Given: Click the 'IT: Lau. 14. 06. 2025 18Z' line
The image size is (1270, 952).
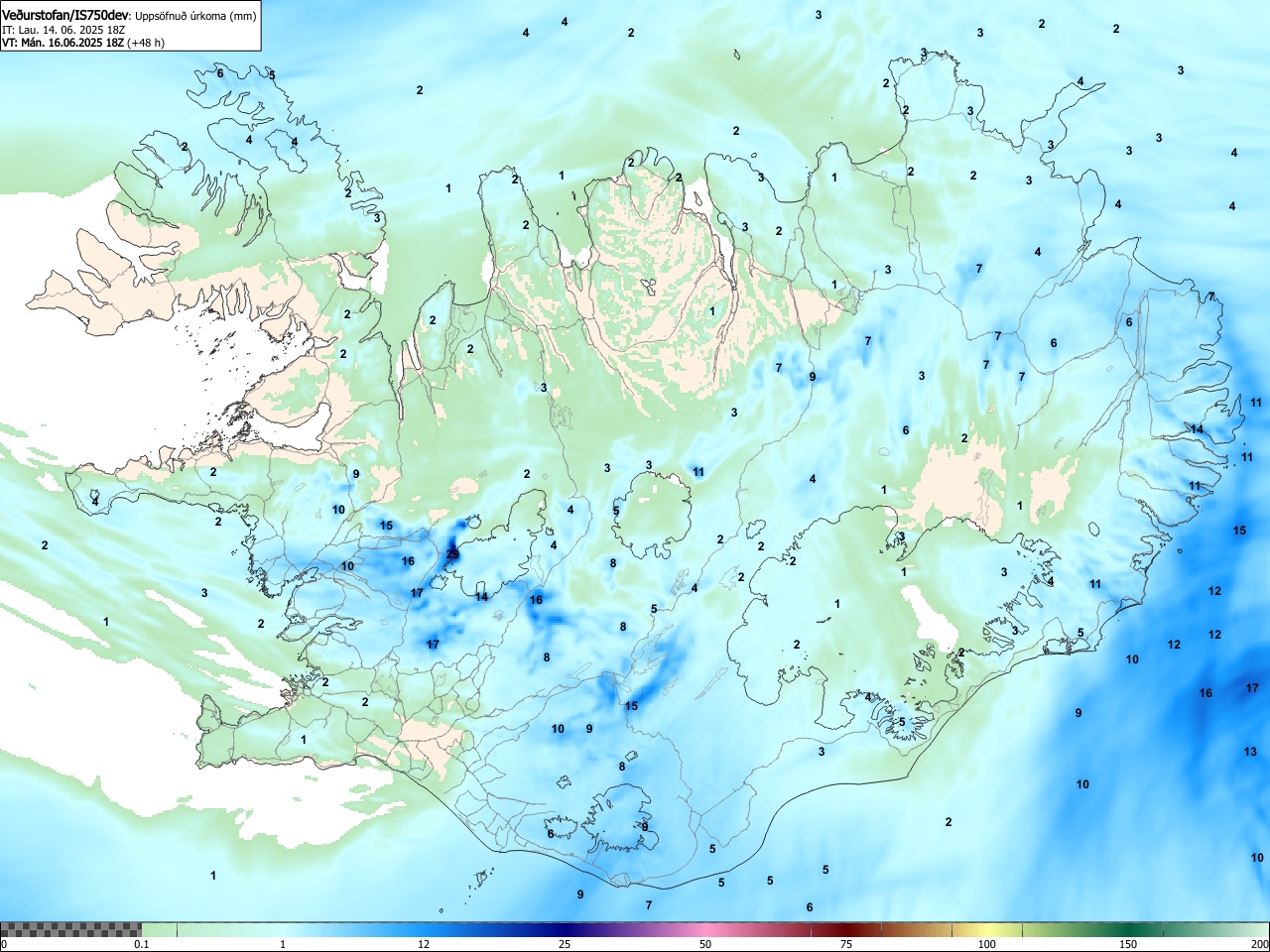Looking at the screenshot, I should 66,30.
